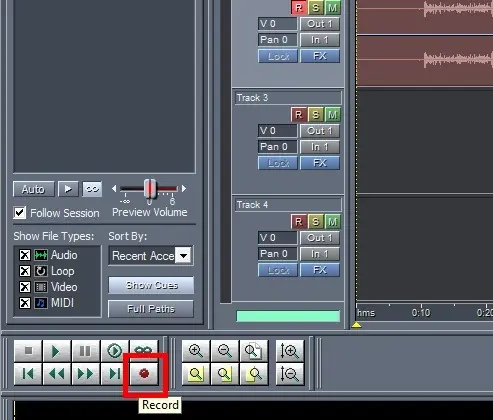Click the Stop transport button
This screenshot has width=493, height=420.
tap(28, 351)
